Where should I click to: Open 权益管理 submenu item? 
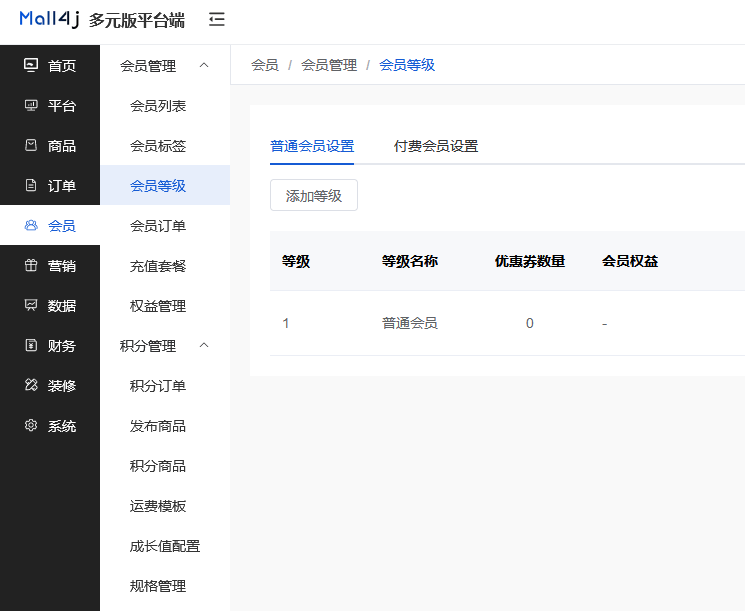(165, 306)
